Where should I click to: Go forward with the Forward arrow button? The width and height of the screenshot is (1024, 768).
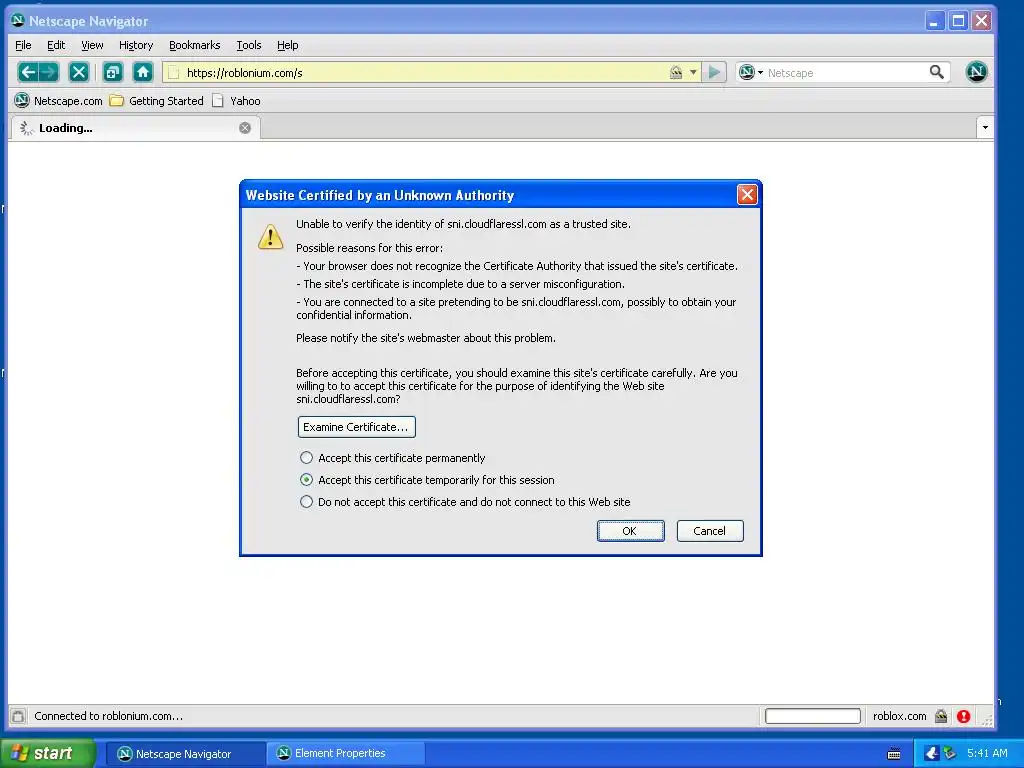click(49, 72)
